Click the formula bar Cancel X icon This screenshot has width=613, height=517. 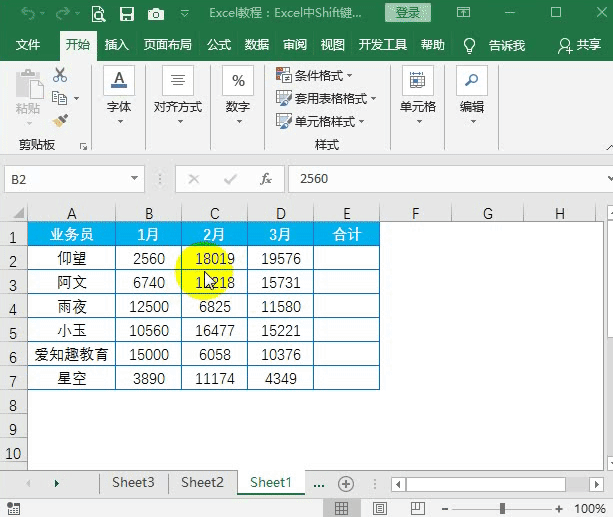194,179
